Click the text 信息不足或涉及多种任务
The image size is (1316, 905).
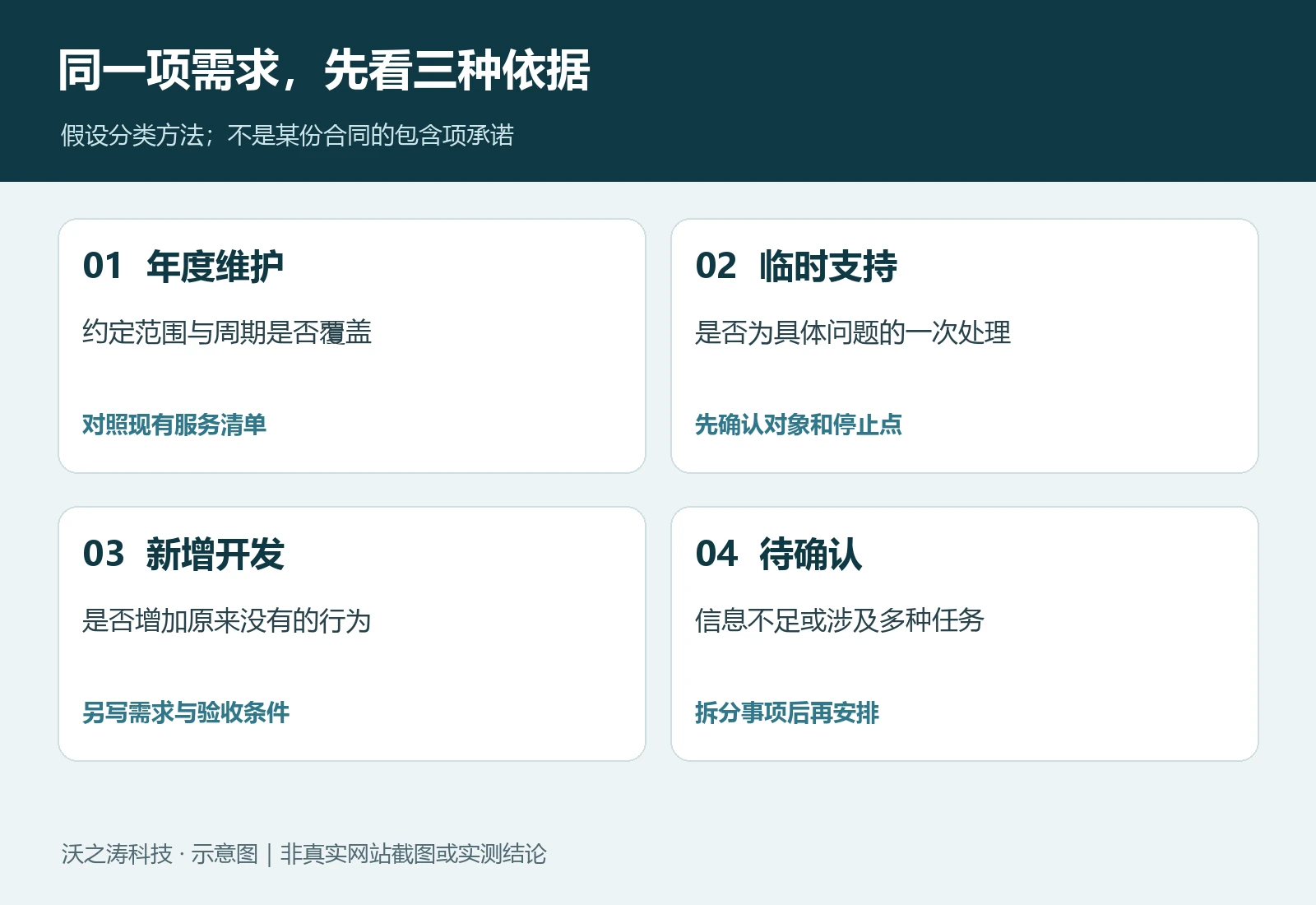point(840,620)
